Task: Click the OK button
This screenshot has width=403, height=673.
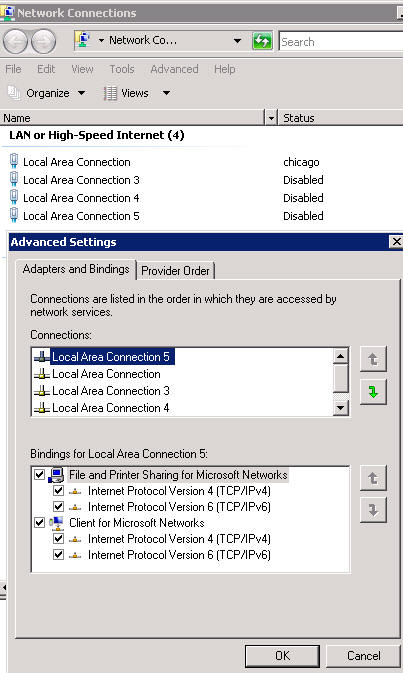Action: (x=282, y=655)
